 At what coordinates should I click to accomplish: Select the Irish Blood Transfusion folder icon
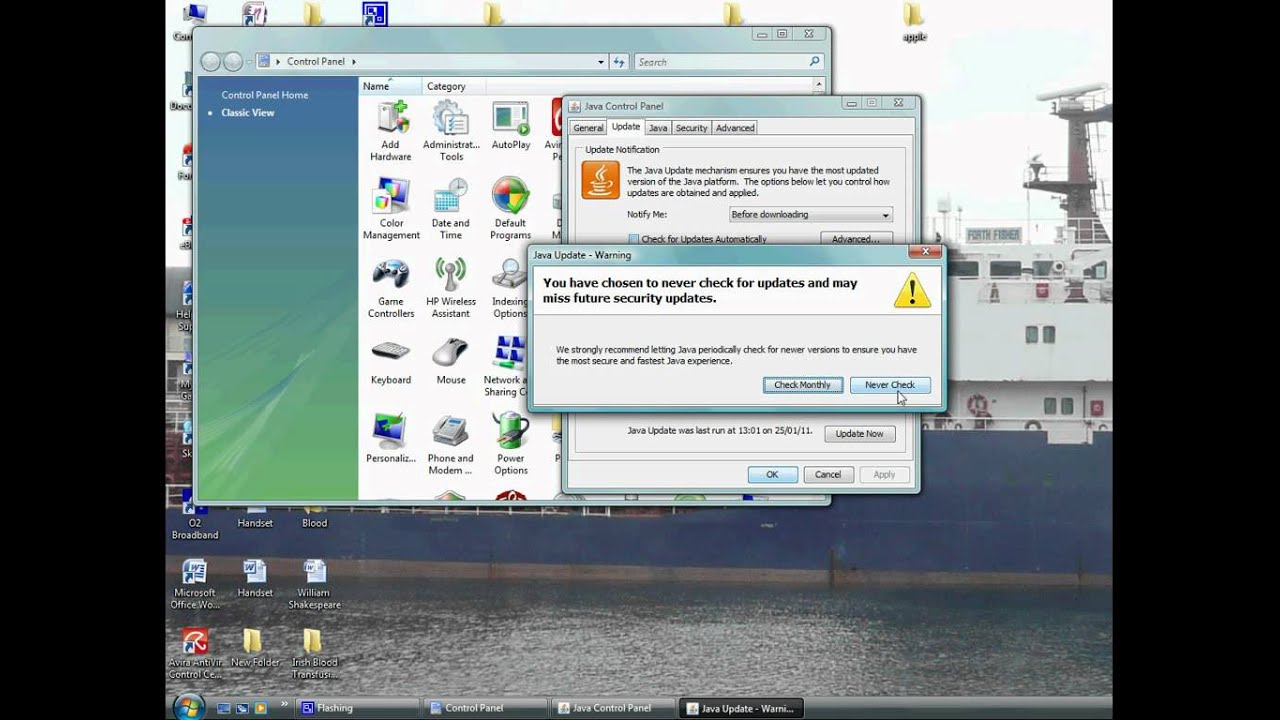[314, 654]
